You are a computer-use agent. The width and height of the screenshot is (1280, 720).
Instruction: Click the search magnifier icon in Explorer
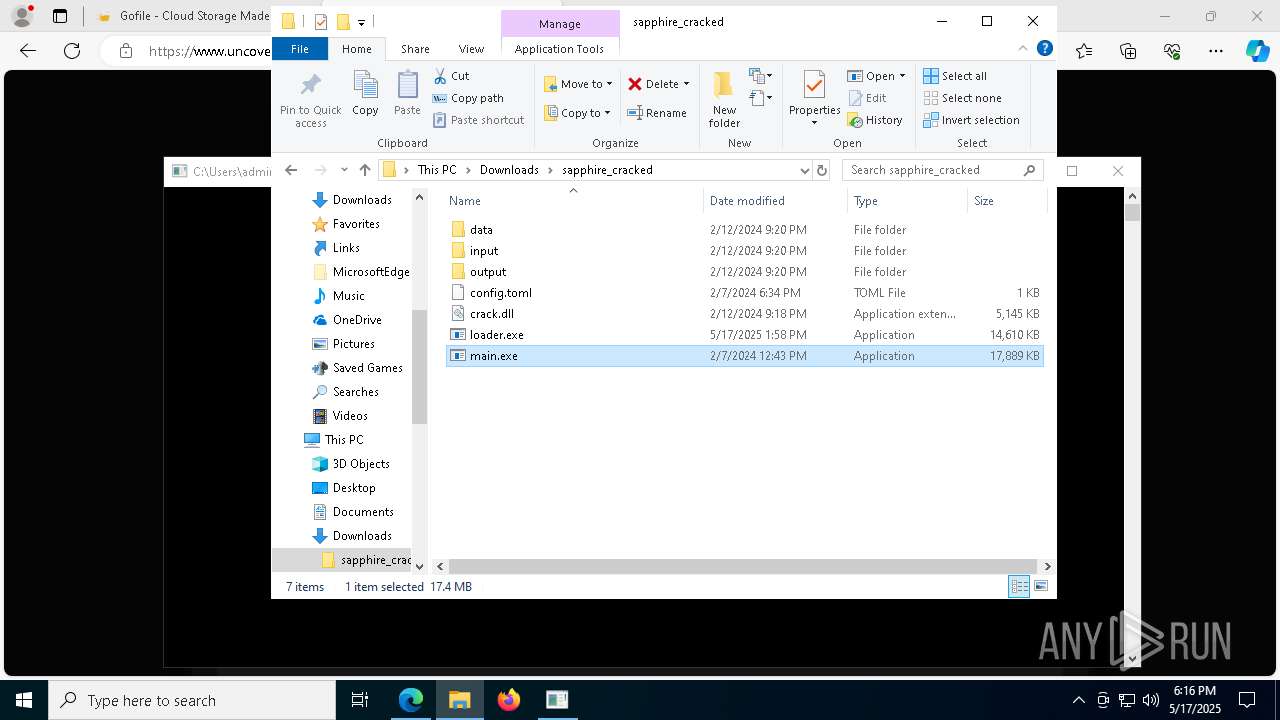(x=1029, y=170)
